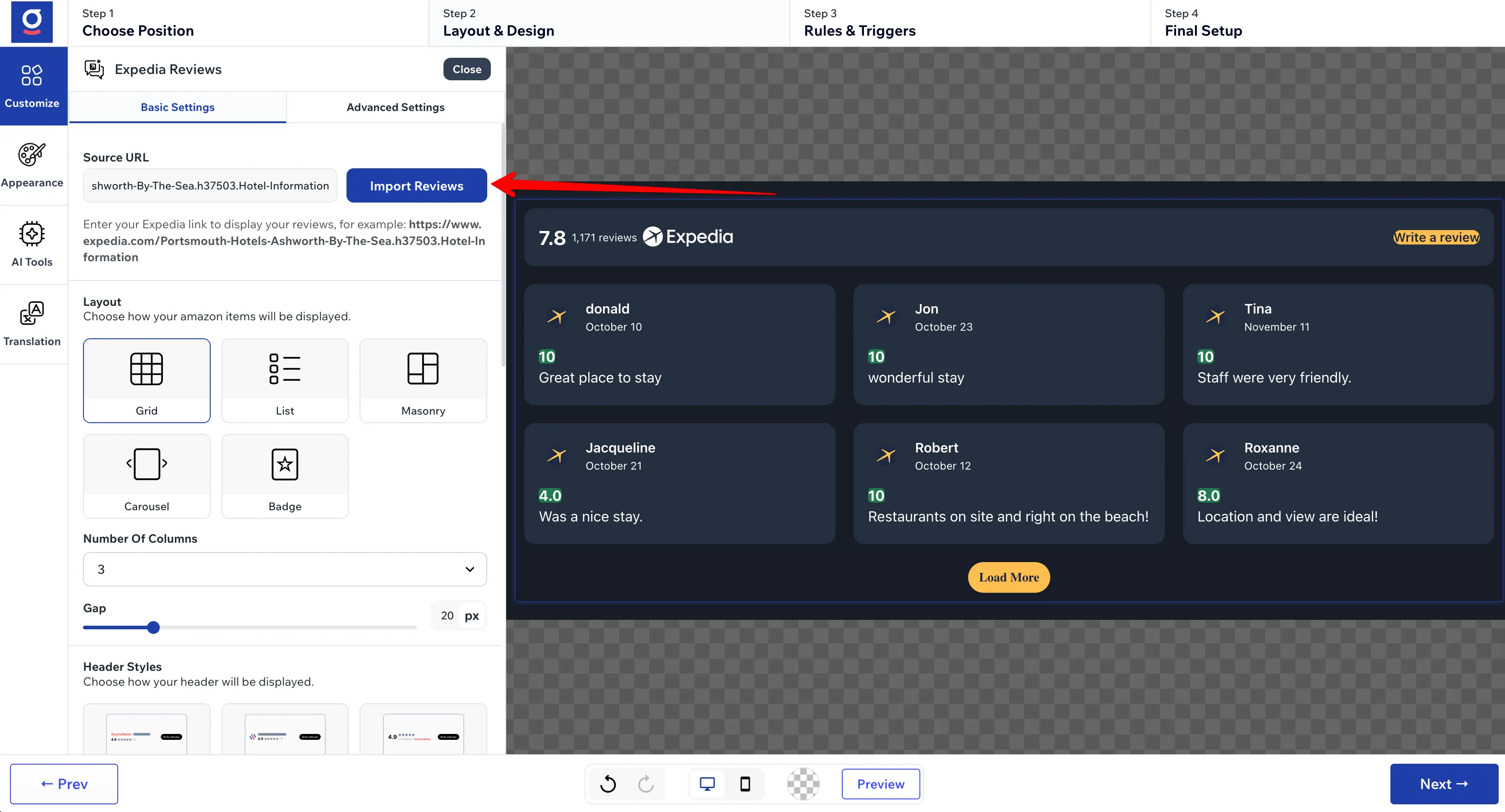Screen dimensions: 1505x812
Task: Click the '4.0' rating badge on Jacqueline's review
Action: click(x=550, y=495)
